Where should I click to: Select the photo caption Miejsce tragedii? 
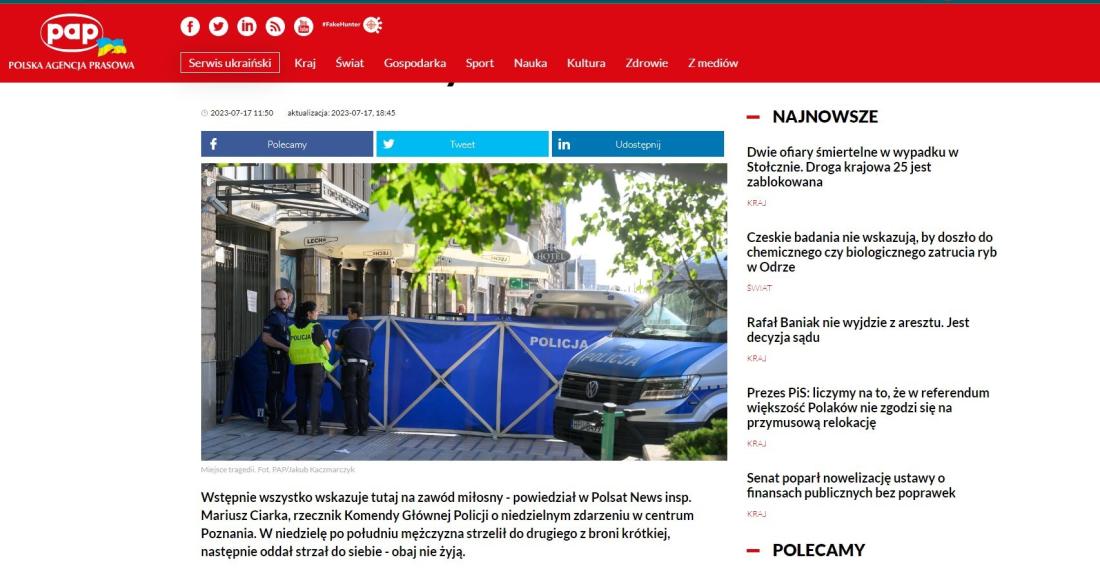278,469
